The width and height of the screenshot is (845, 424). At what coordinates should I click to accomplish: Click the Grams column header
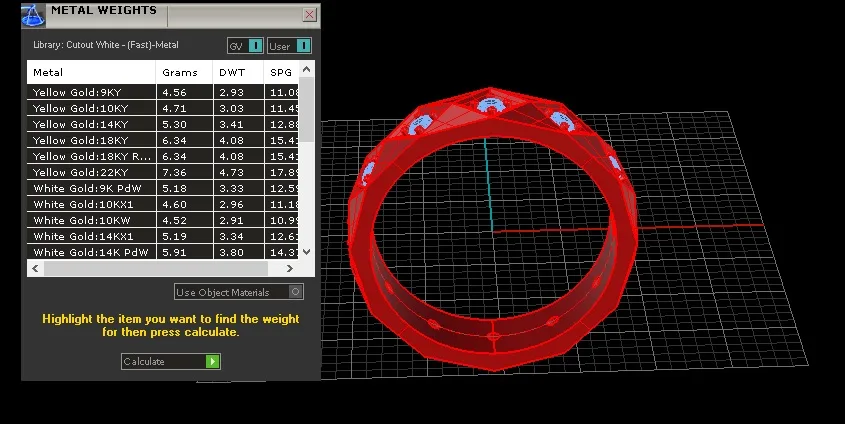click(184, 72)
